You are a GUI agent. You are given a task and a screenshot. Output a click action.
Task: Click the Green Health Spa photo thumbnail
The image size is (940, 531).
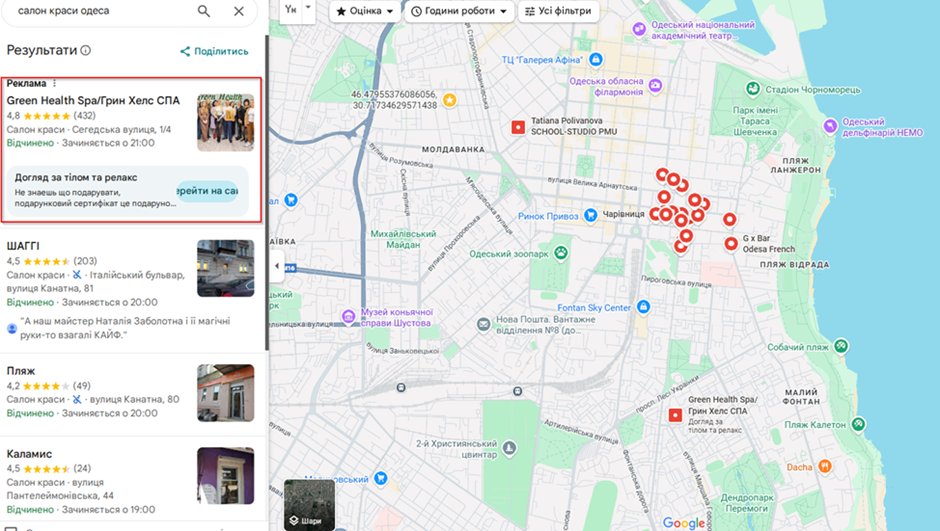(225, 123)
